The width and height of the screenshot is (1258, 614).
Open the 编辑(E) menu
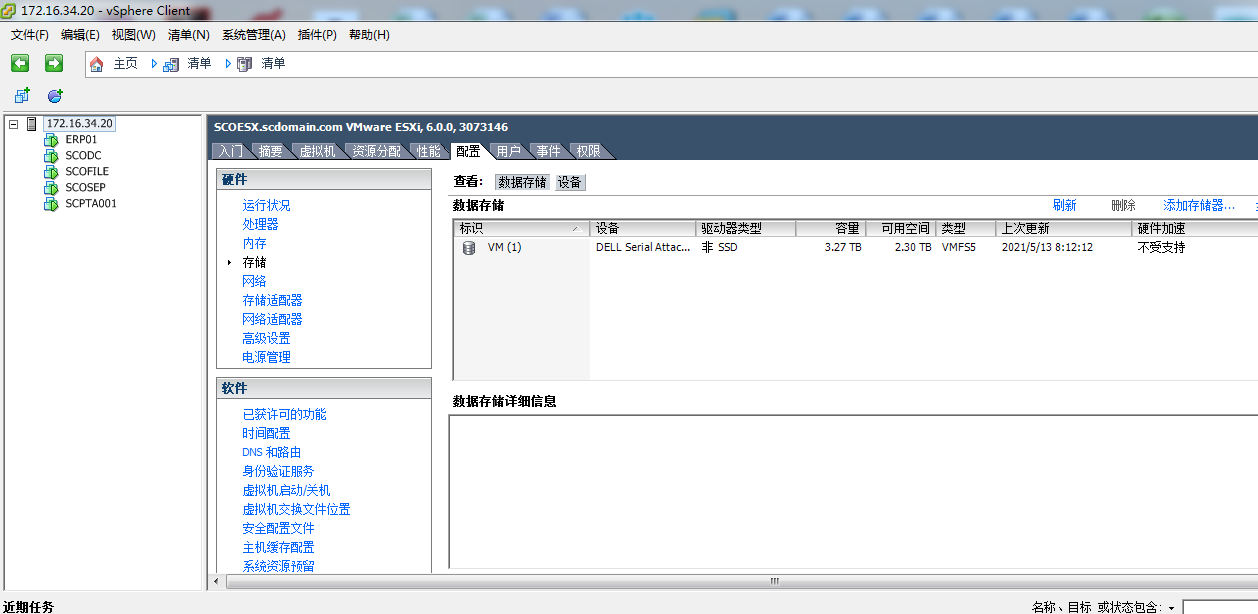point(80,35)
